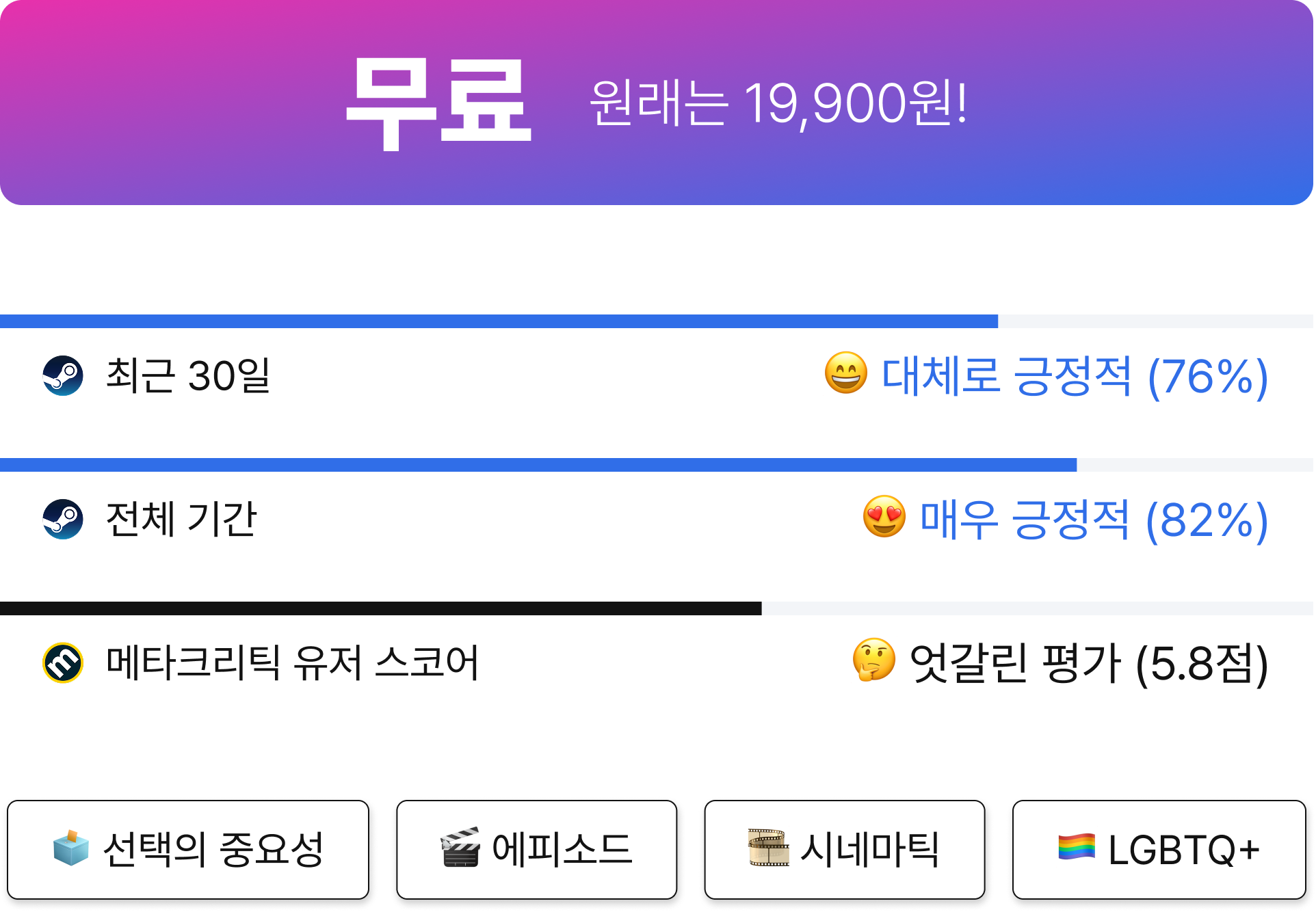Viewport: 1316px width, 912px height.
Task: Click the Metacritic logo icon
Action: coord(63,662)
